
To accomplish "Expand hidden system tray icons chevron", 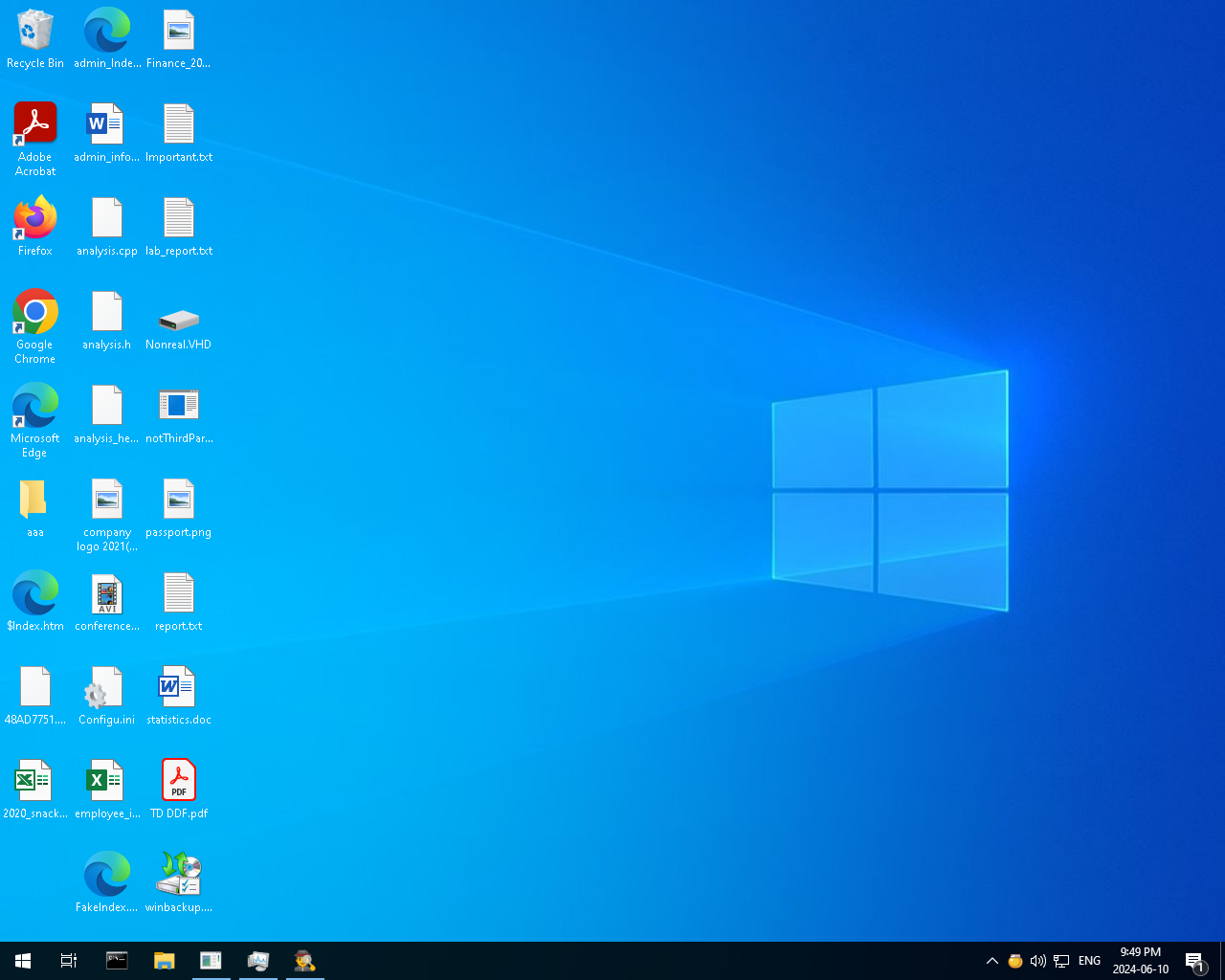I will [992, 961].
